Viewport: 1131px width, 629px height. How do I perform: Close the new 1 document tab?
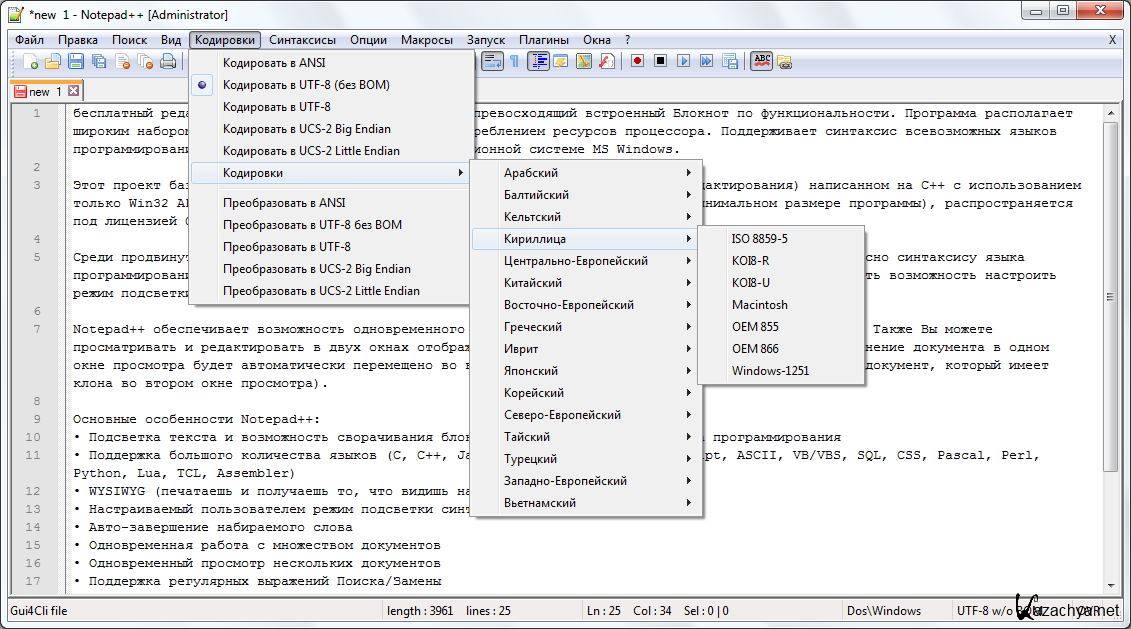point(73,91)
